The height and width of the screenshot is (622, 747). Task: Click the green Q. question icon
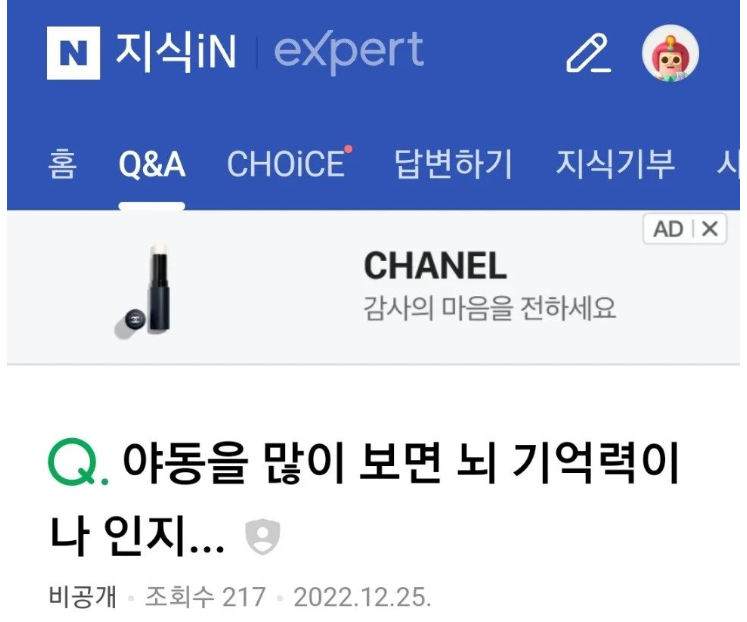click(x=78, y=462)
